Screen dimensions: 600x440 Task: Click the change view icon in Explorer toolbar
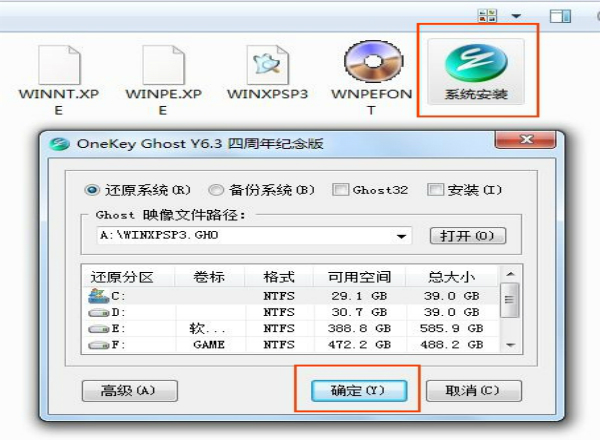pyautogui.click(x=488, y=16)
